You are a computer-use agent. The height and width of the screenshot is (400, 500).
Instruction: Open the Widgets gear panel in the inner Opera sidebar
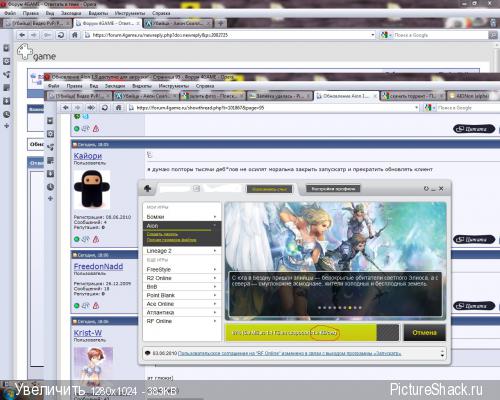tap(50, 134)
